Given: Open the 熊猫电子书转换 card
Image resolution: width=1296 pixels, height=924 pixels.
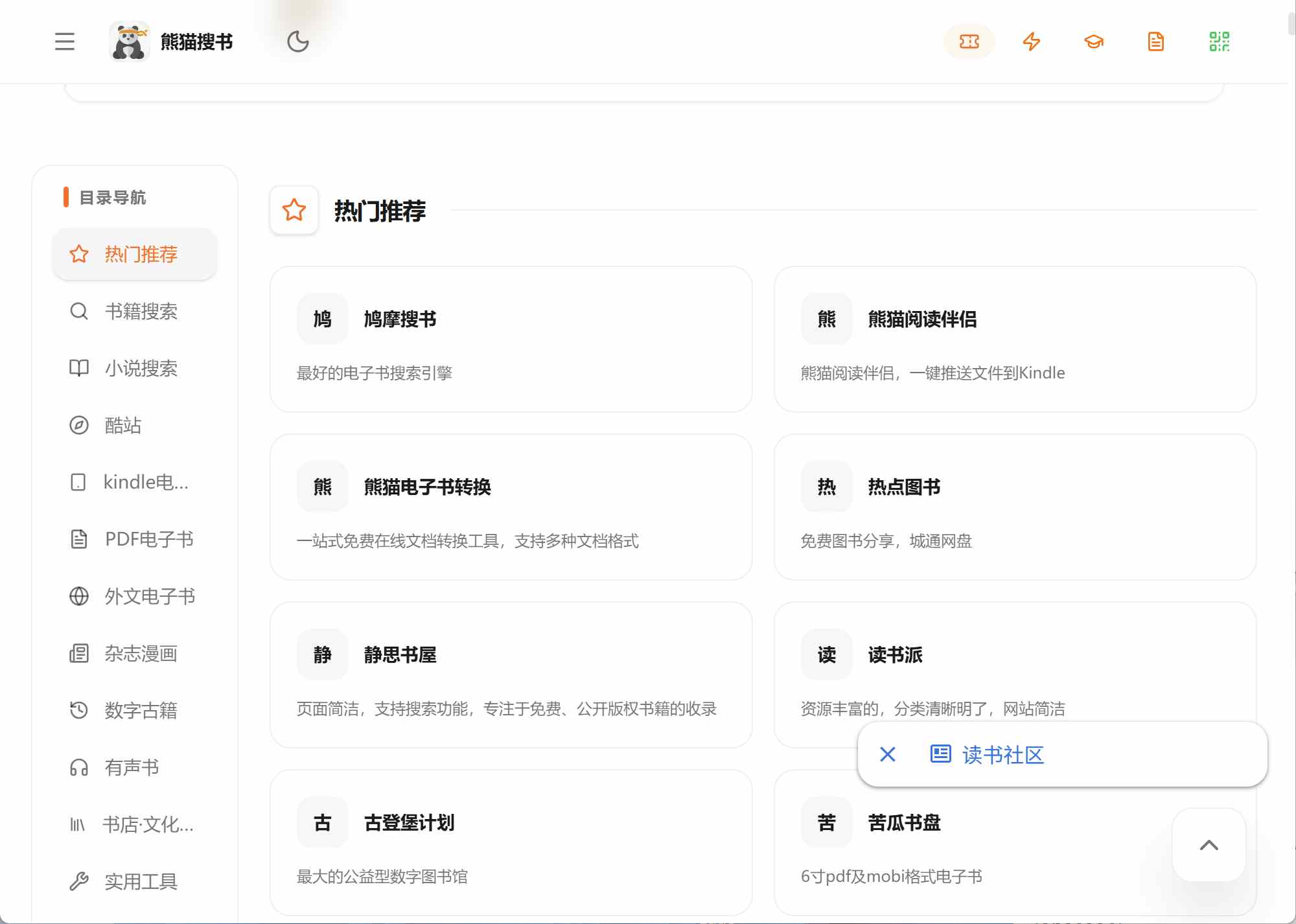Looking at the screenshot, I should coord(511,507).
